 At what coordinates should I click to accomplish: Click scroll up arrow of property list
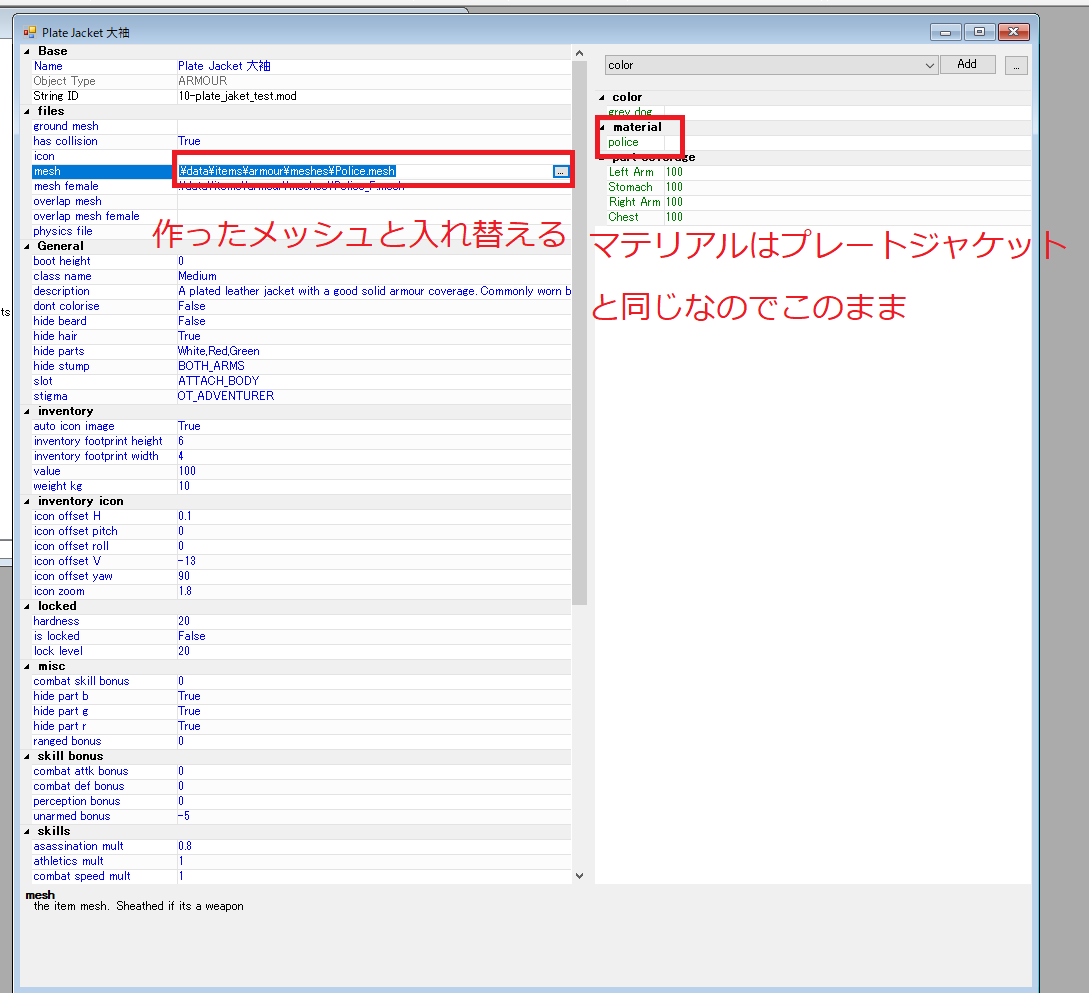point(579,53)
